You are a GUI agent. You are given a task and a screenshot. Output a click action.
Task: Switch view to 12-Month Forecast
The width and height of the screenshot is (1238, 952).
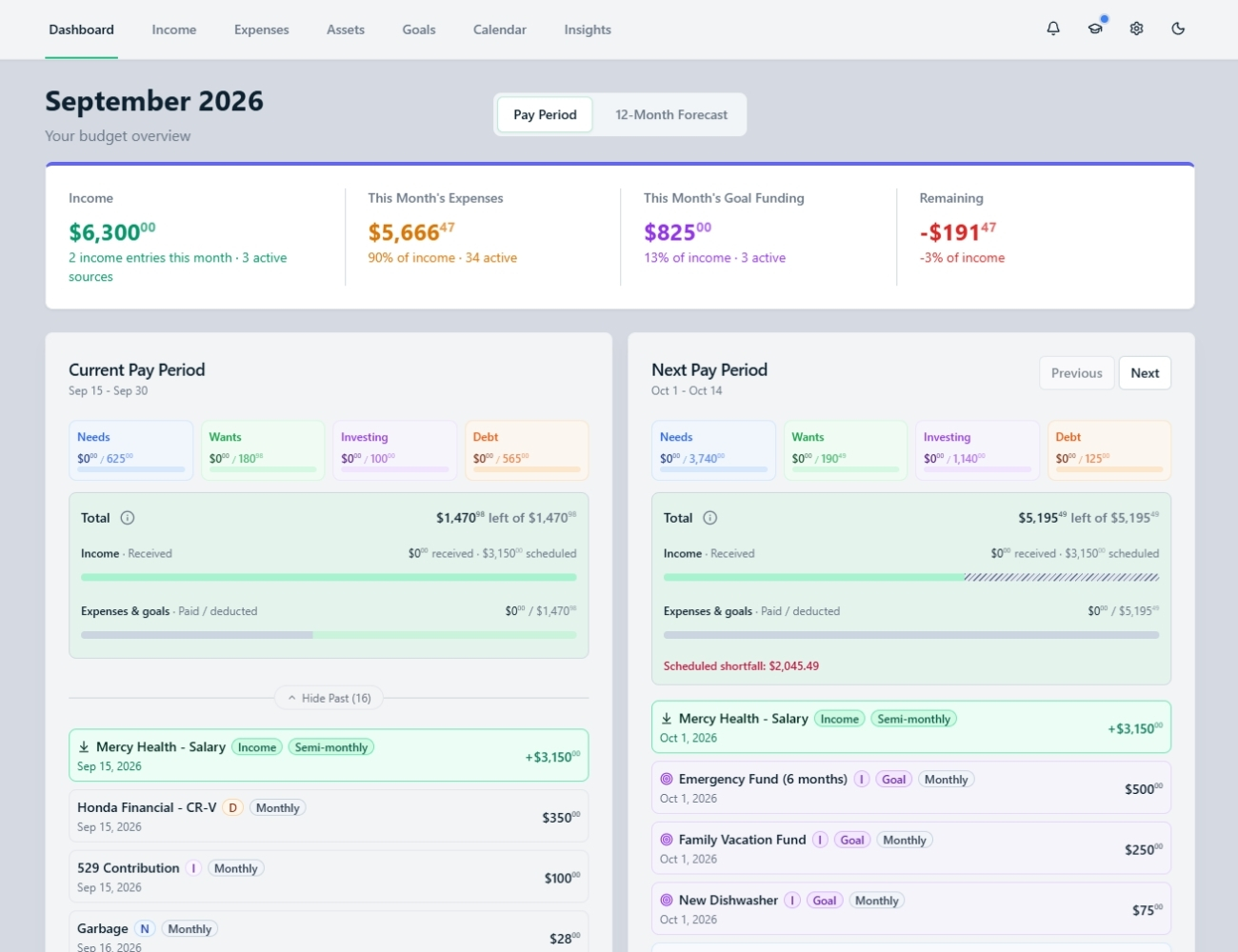coord(670,114)
